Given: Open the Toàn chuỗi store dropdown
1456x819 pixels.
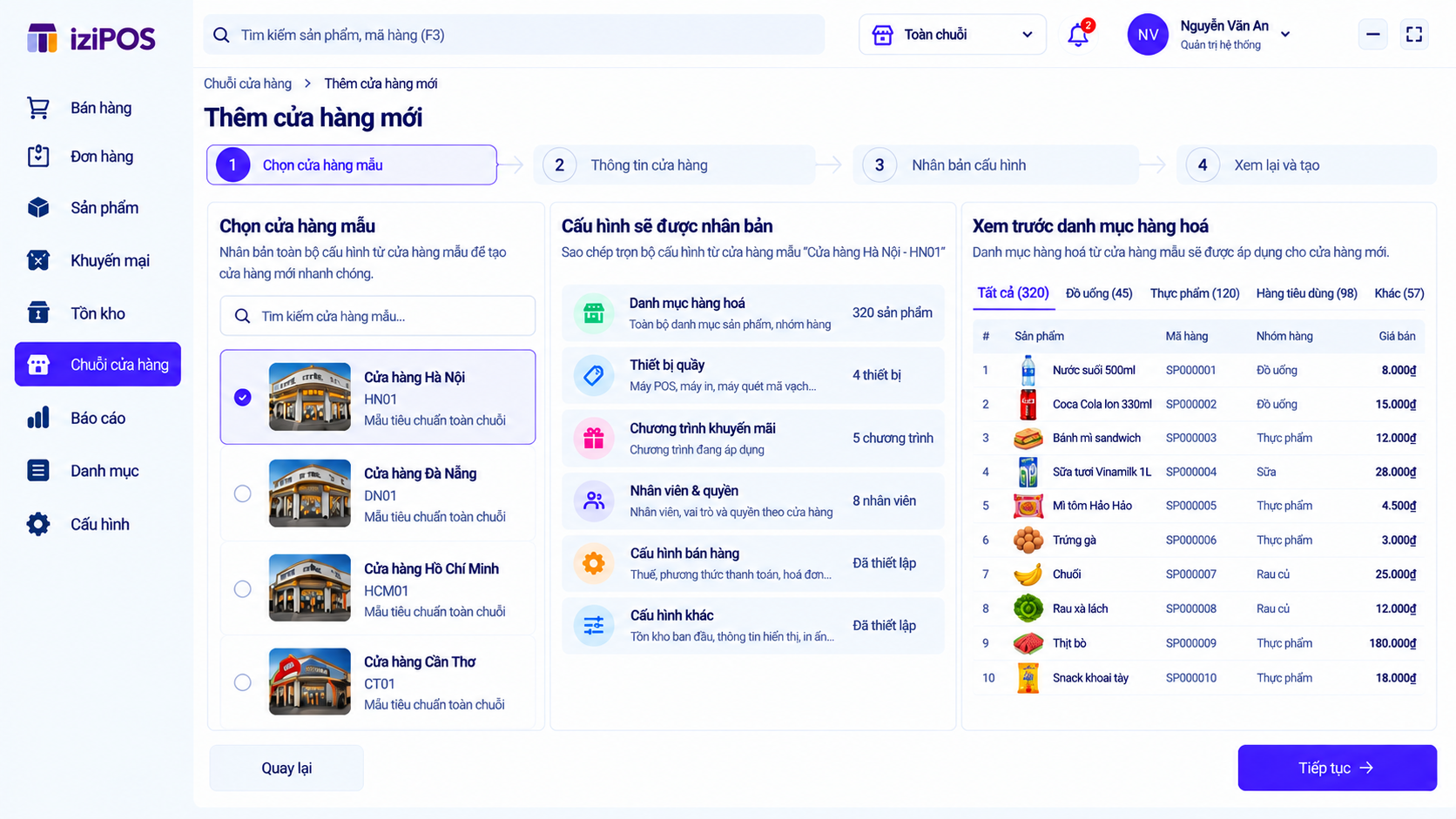Looking at the screenshot, I should pos(953,35).
